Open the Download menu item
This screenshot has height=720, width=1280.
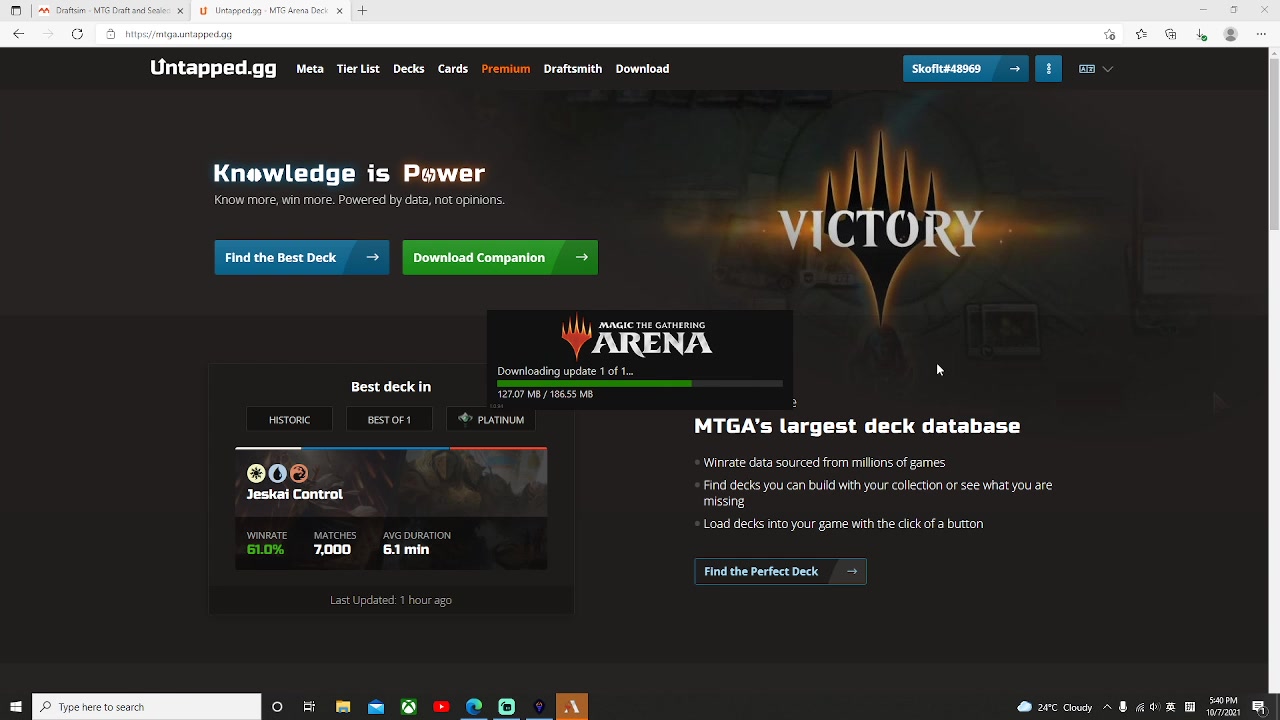[642, 69]
